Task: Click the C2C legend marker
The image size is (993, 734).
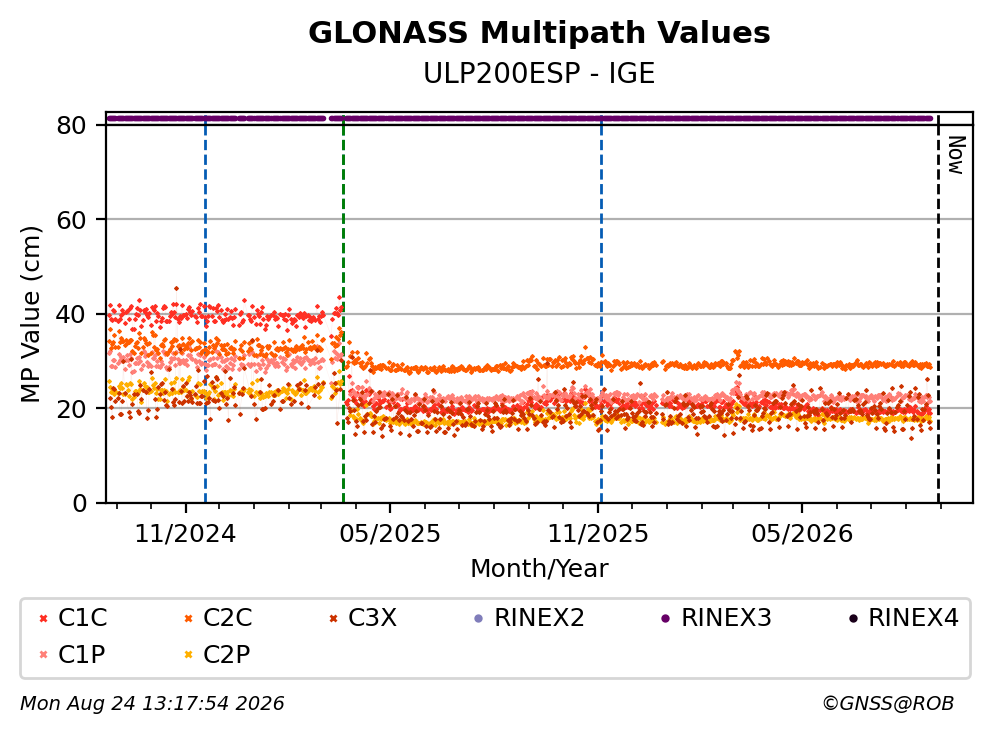Action: [x=188, y=618]
